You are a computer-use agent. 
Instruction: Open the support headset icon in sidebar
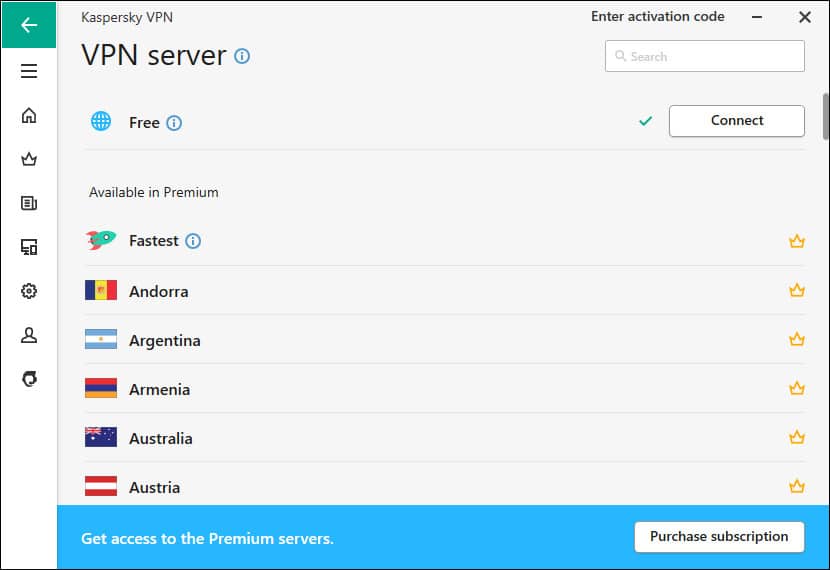(x=29, y=378)
